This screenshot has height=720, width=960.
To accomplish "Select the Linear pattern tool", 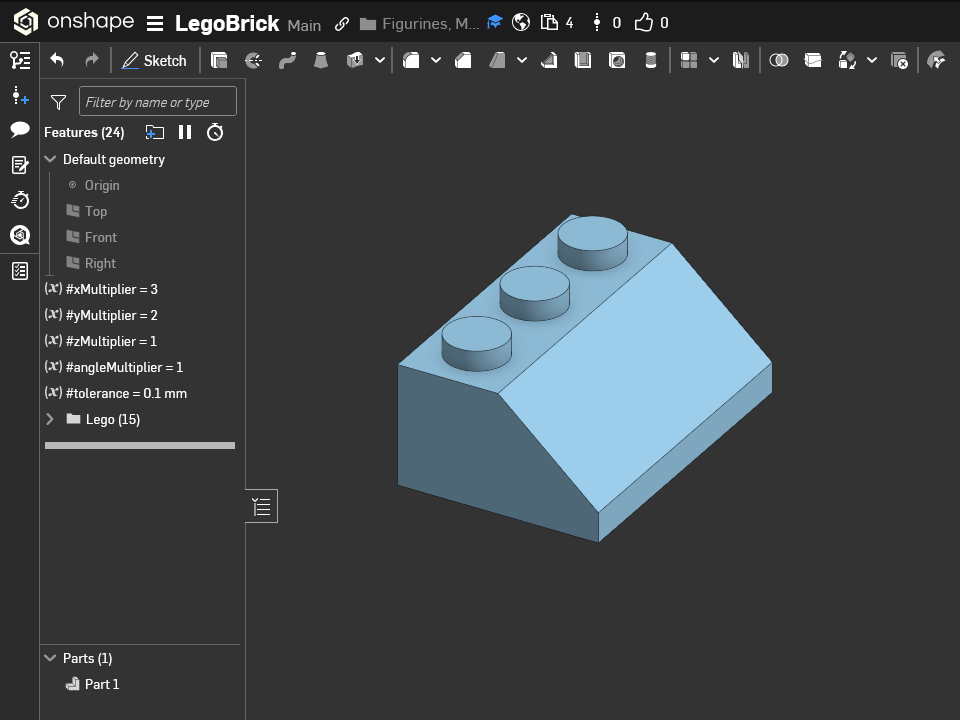I will click(689, 60).
